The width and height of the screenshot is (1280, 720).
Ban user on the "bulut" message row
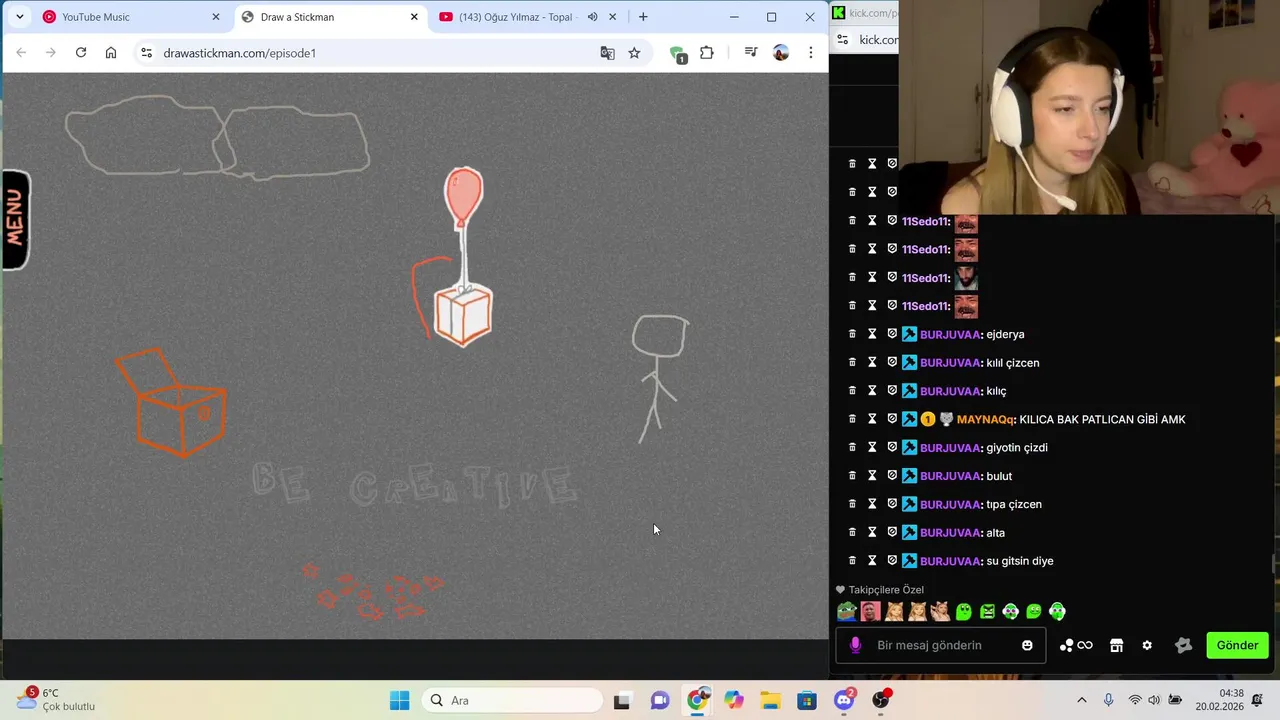pos(892,476)
